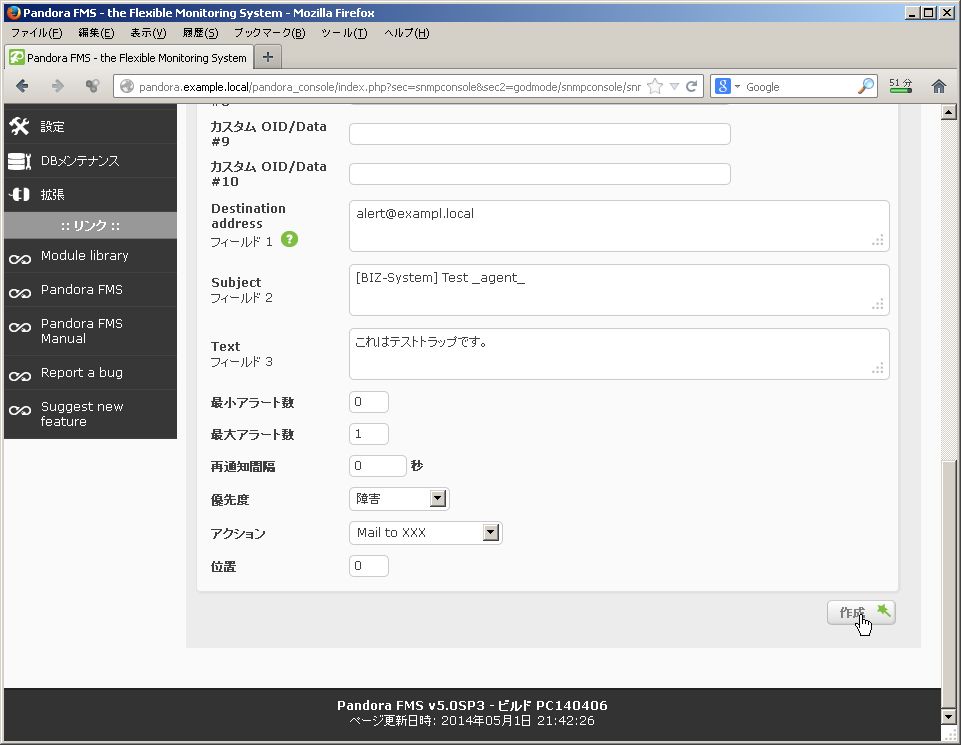
Task: Open the 拡張 sidebar section
Action: [91, 195]
